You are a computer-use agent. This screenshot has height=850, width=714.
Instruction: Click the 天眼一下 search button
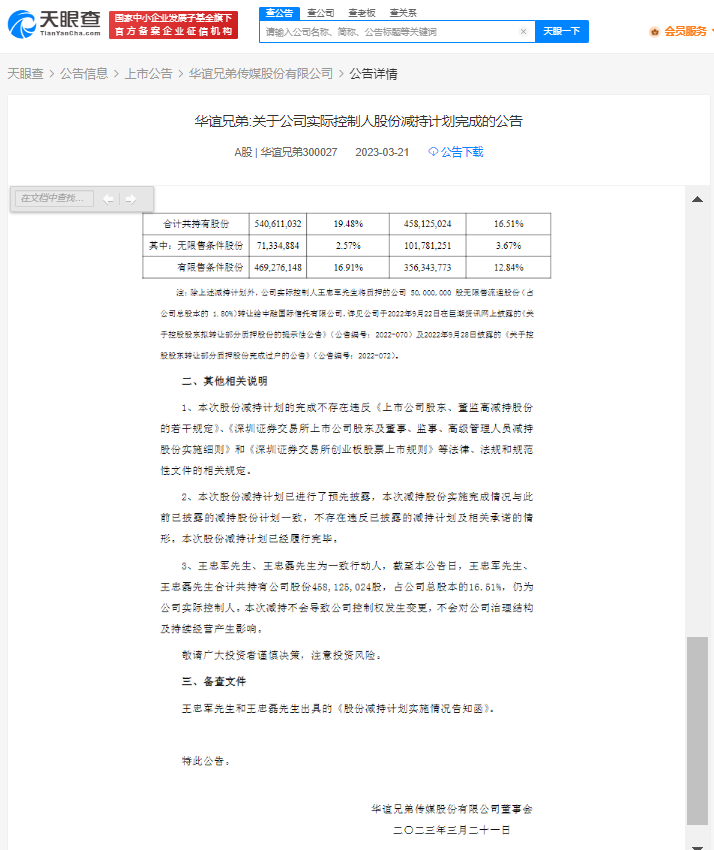[x=562, y=31]
